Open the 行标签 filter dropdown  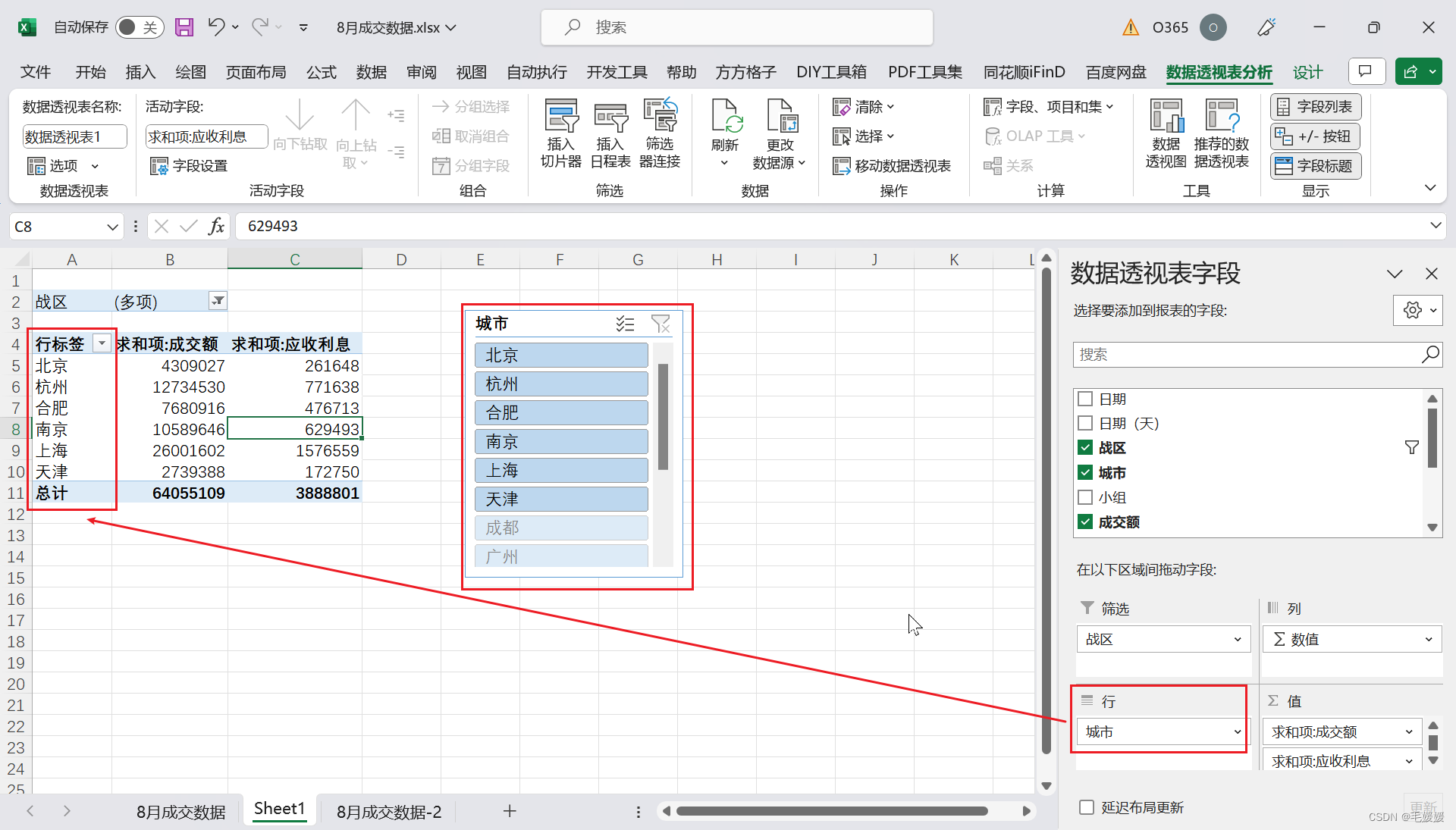(x=102, y=343)
